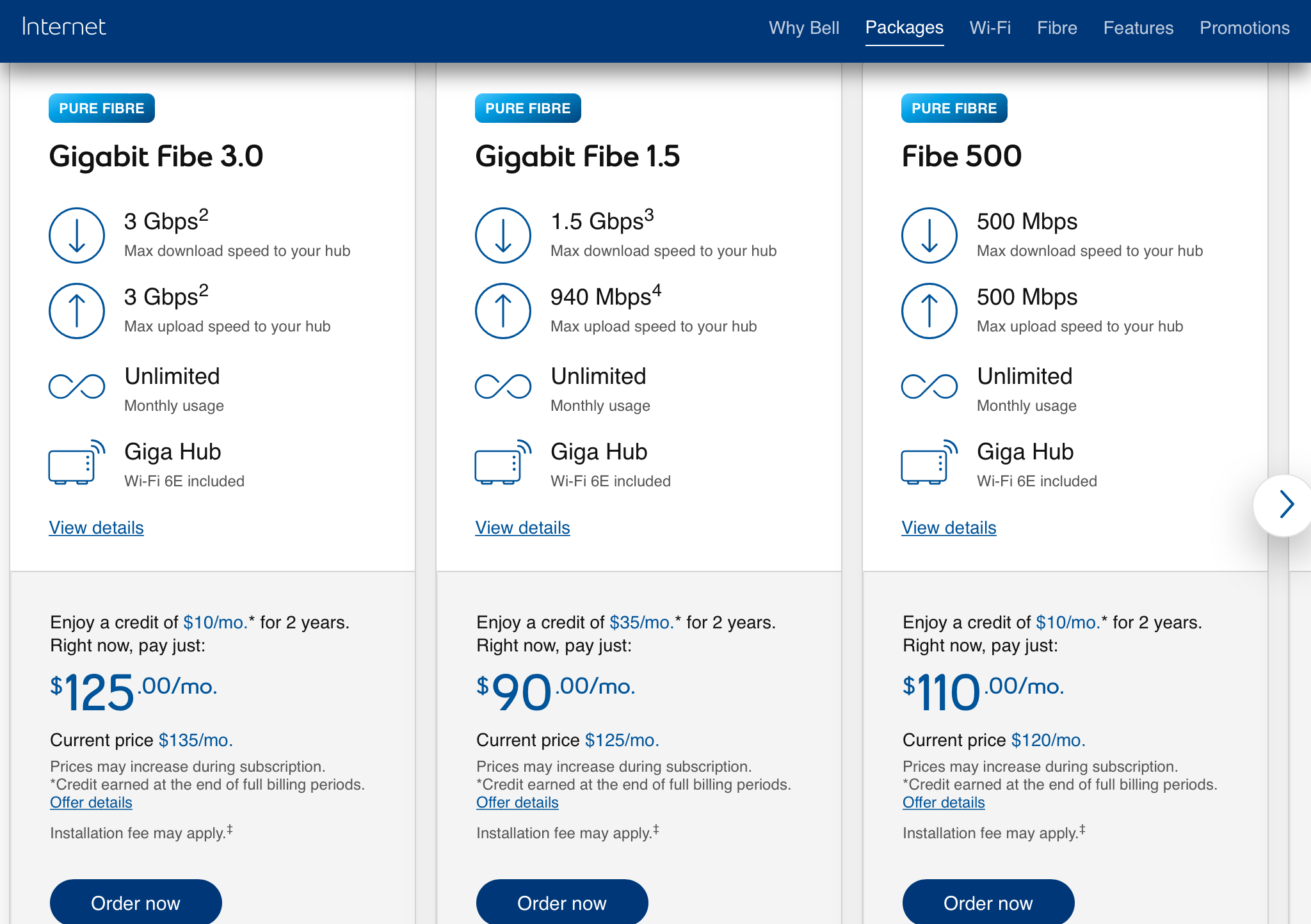Open Offer details under the $125.00/mo. price
1311x924 pixels.
[91, 802]
